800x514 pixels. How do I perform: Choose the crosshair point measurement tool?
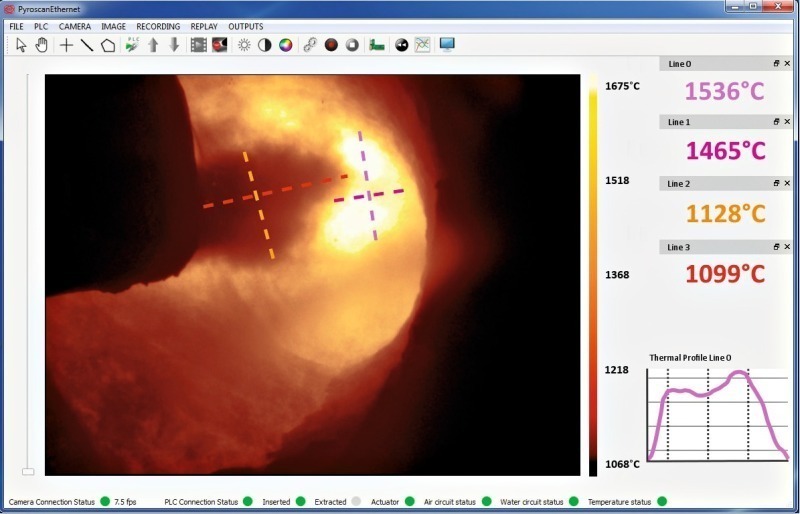tap(67, 45)
